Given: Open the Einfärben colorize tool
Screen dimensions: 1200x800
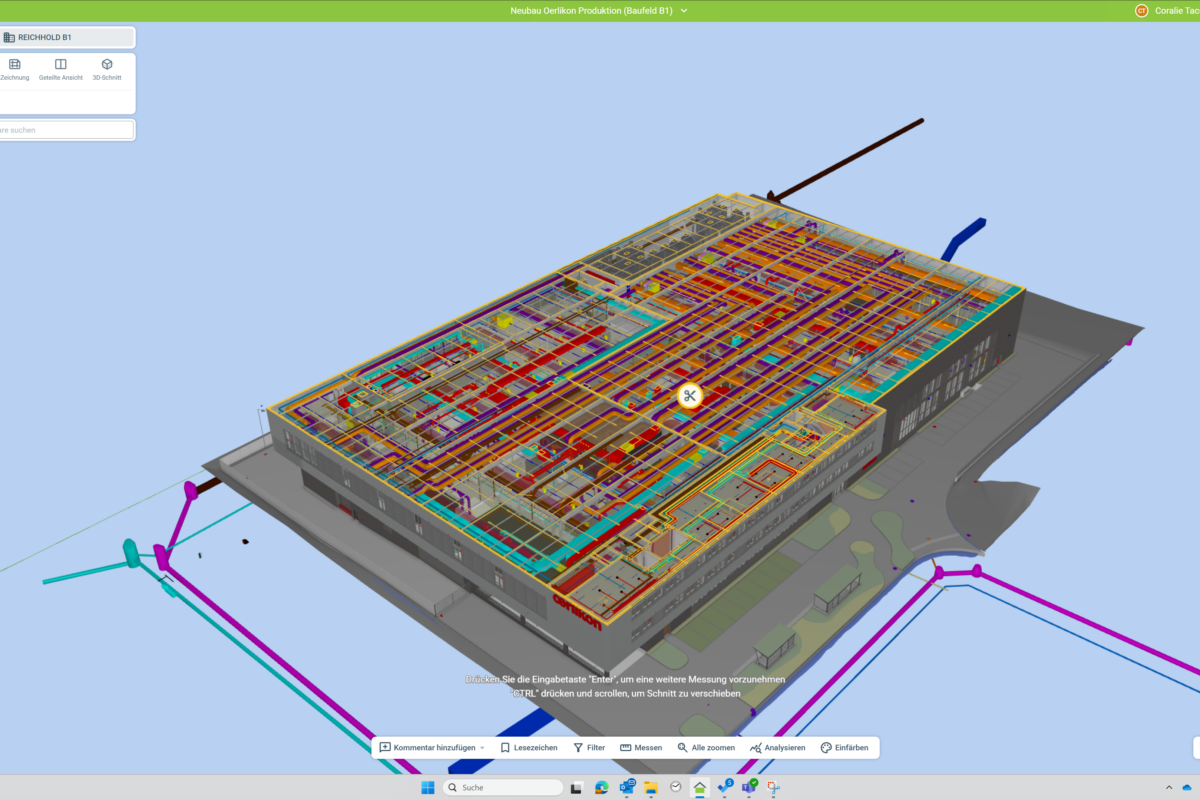Looking at the screenshot, I should click(845, 748).
